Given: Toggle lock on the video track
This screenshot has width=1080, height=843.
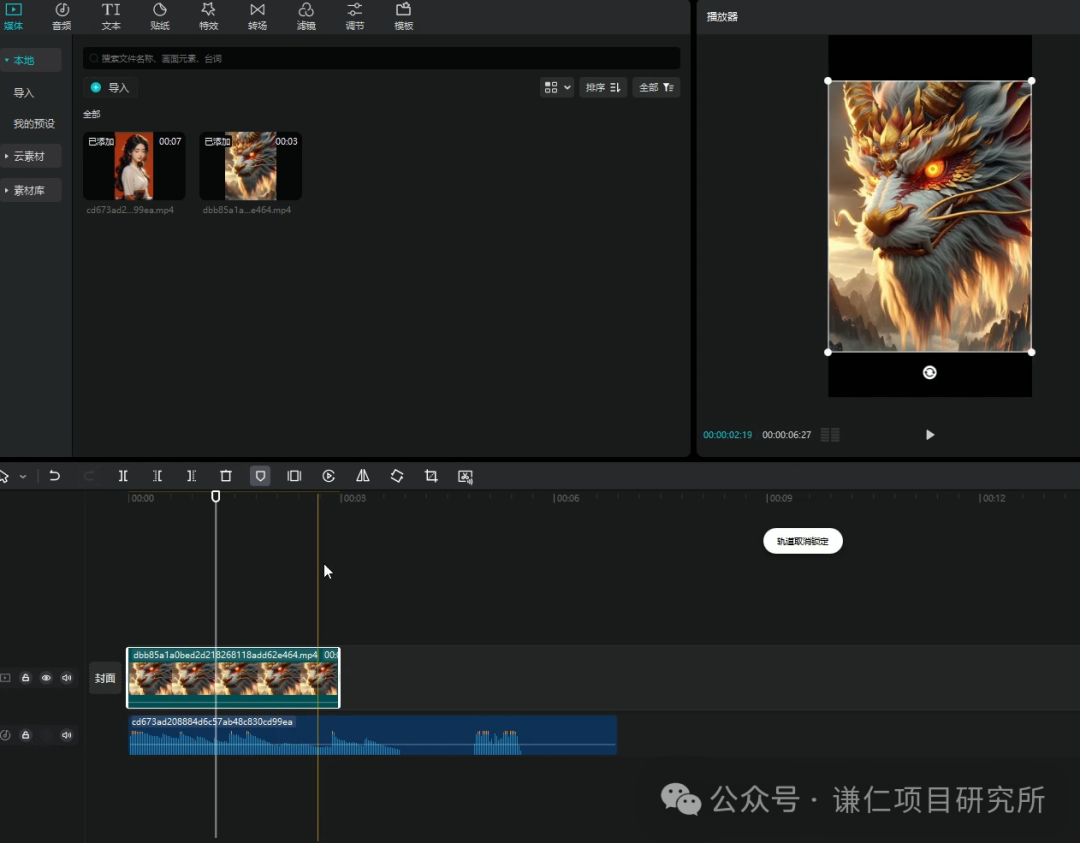Looking at the screenshot, I should (x=26, y=678).
